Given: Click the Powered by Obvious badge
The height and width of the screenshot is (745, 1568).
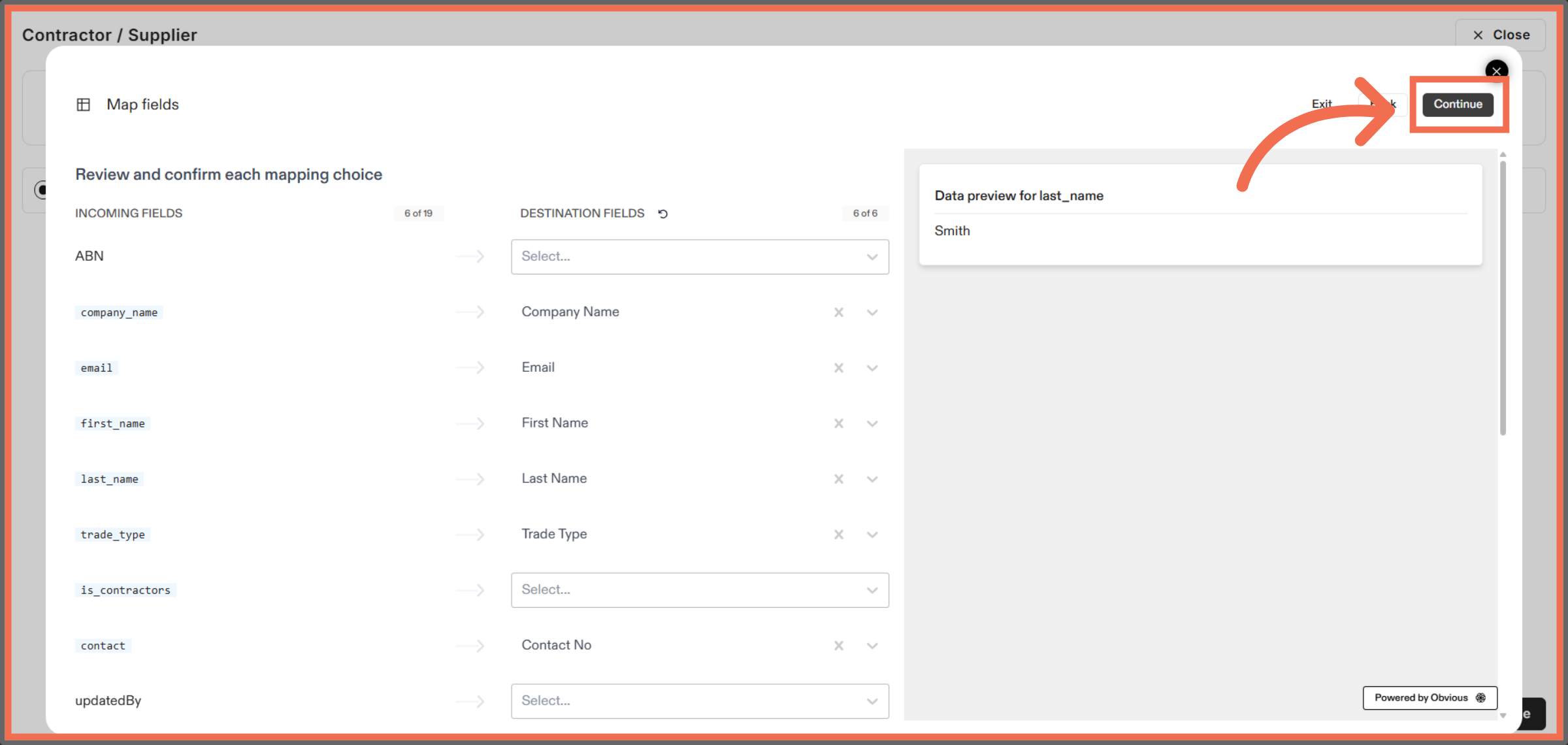Looking at the screenshot, I should (x=1429, y=697).
